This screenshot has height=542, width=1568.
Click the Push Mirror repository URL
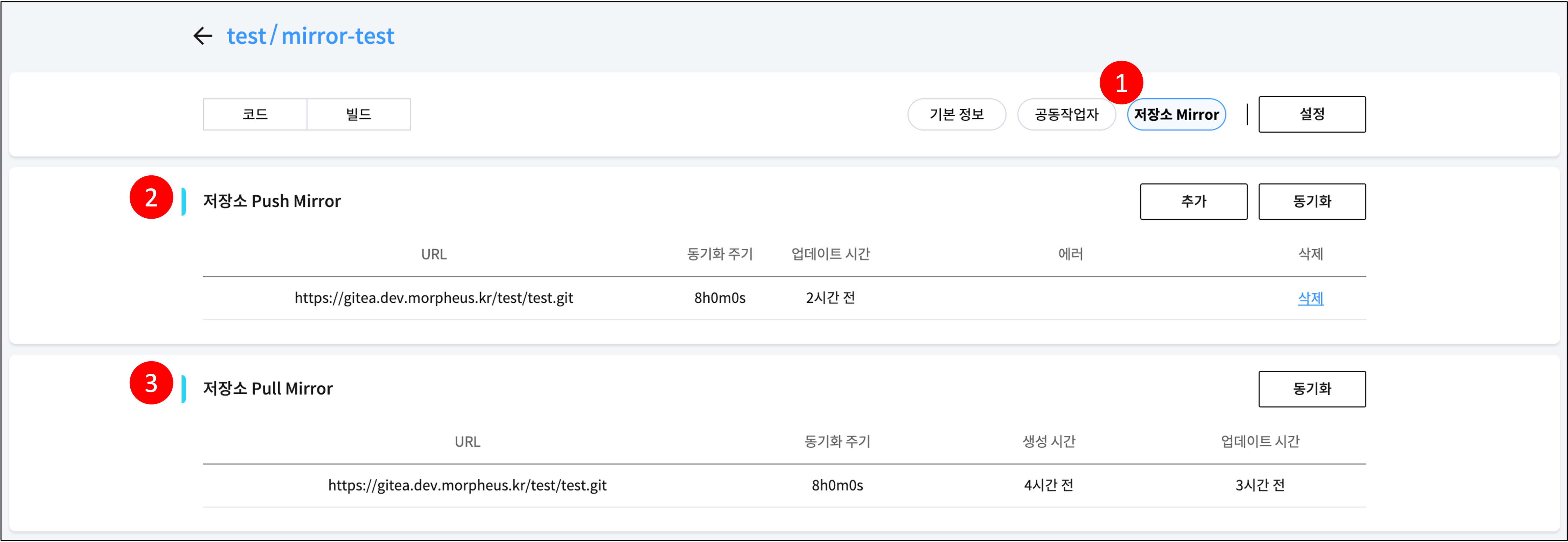tap(433, 298)
